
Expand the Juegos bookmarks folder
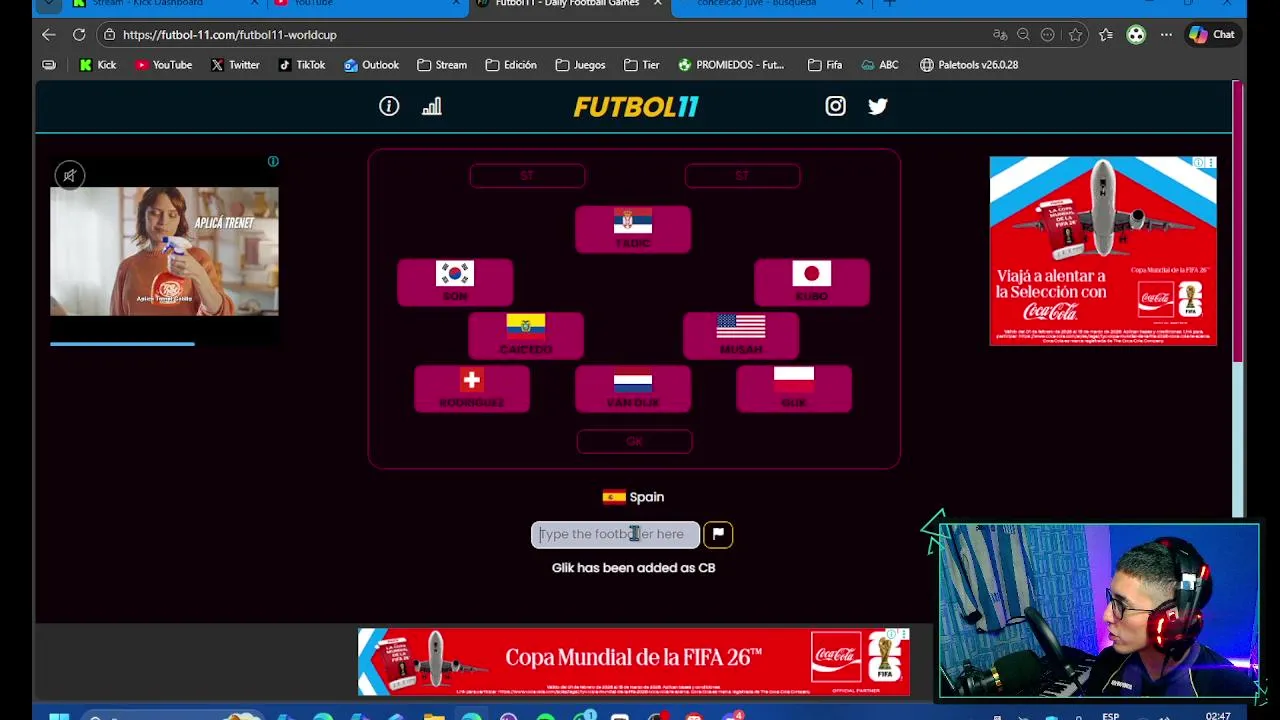(580, 65)
